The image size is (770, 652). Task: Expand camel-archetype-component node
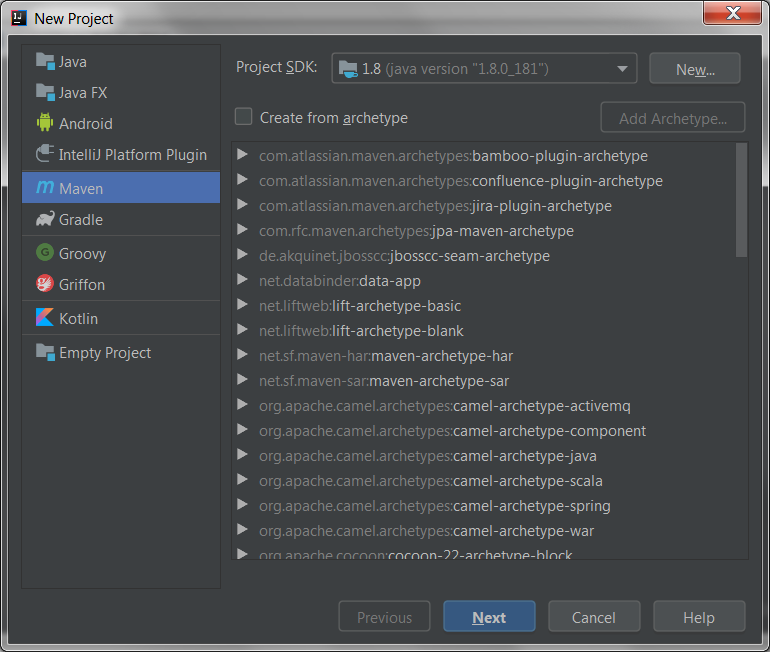pyautogui.click(x=242, y=430)
